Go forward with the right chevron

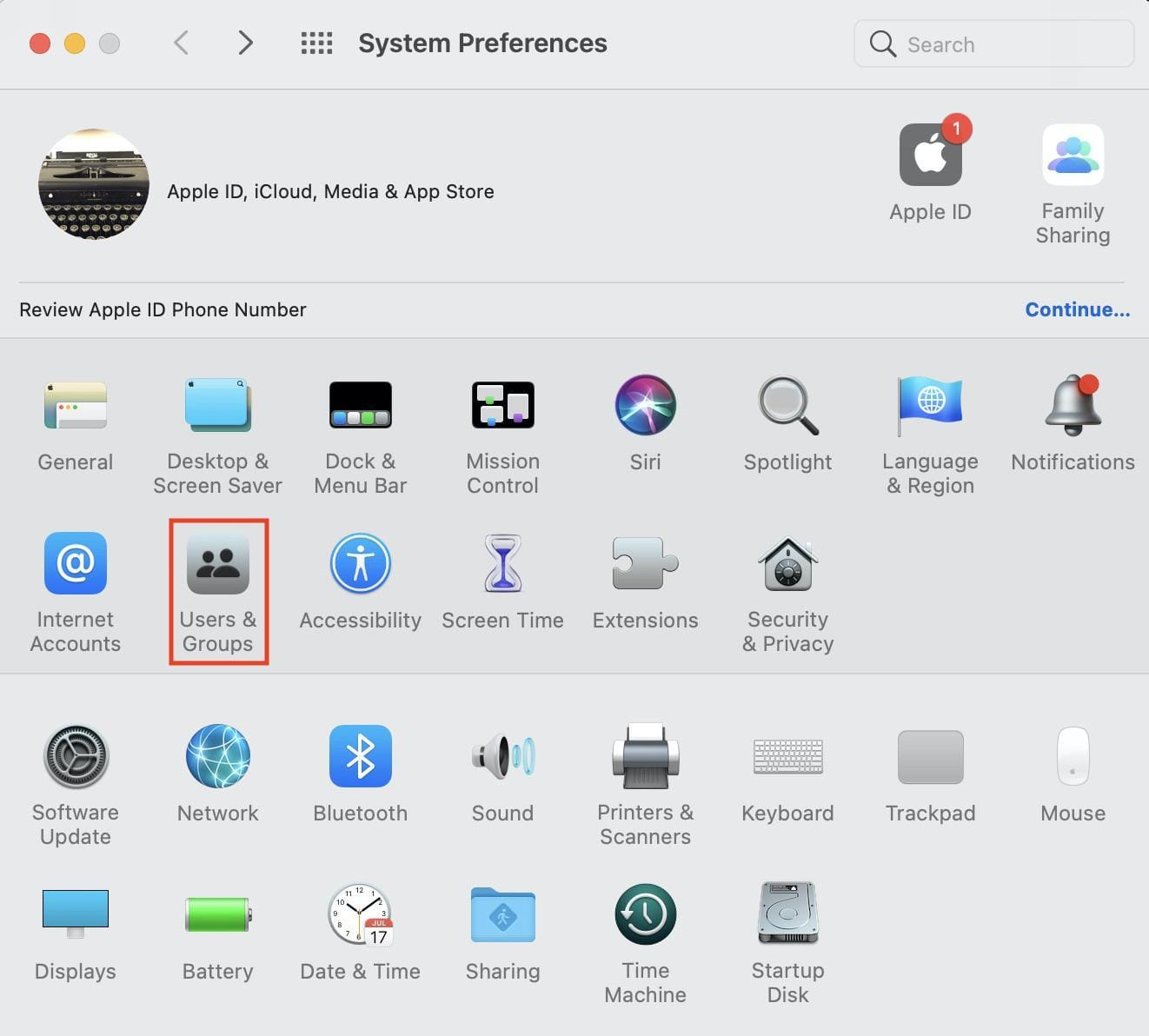pos(246,43)
